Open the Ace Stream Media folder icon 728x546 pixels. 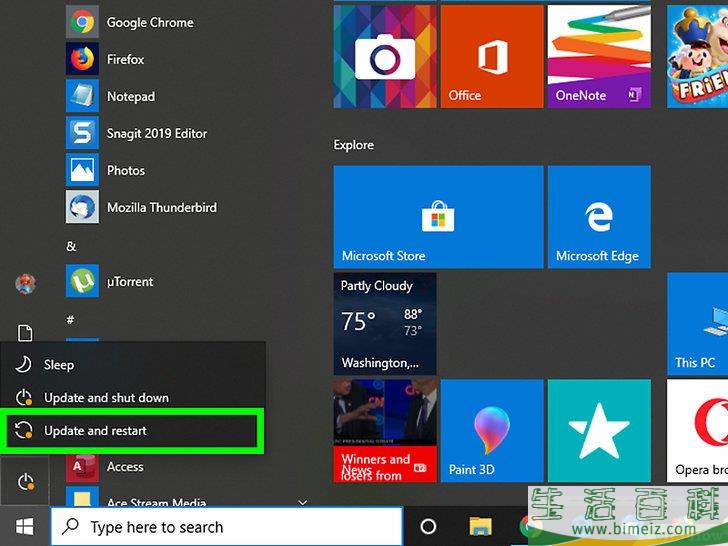[82, 497]
